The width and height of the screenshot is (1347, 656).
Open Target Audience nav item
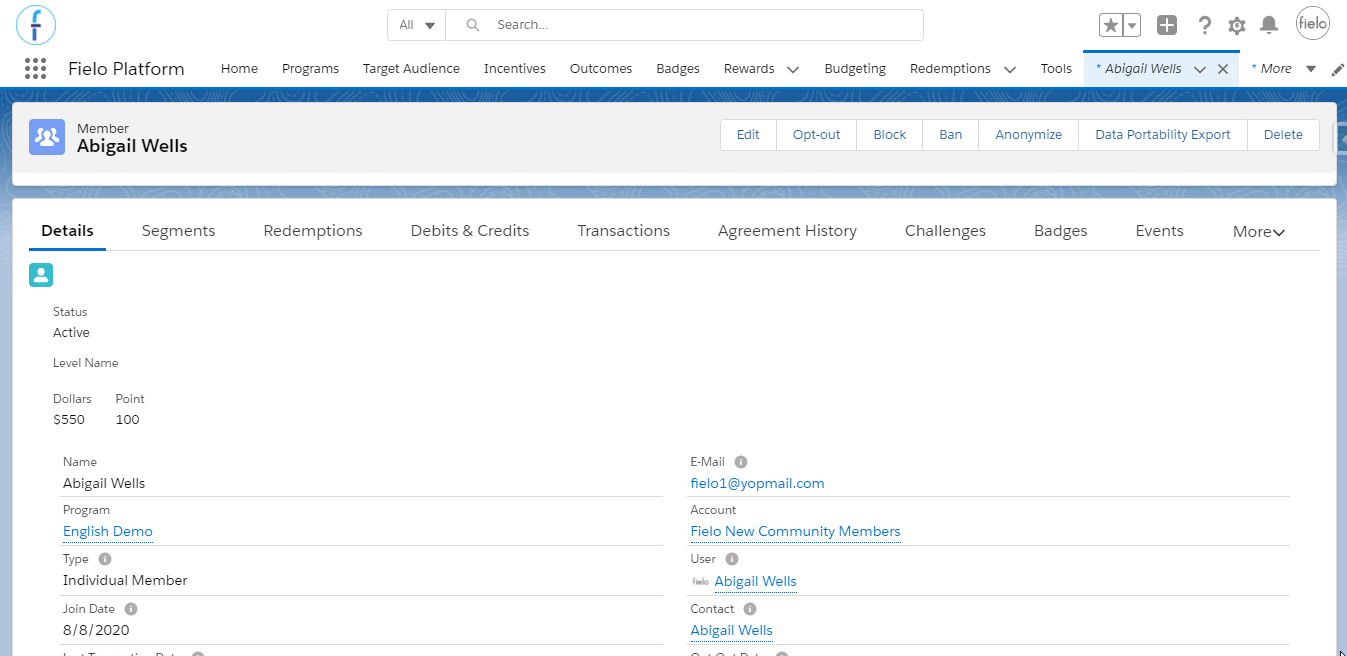coord(411,69)
